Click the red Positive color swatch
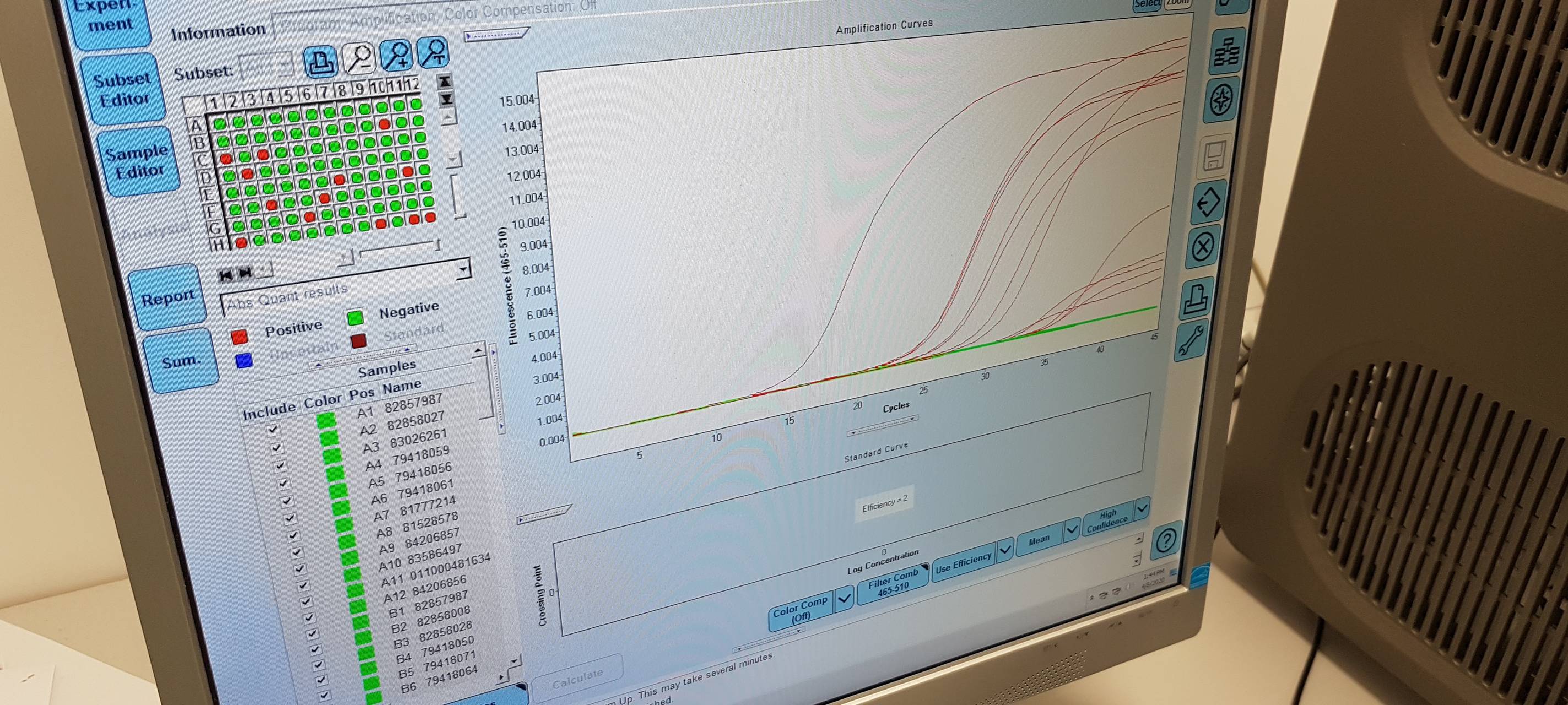 coord(239,337)
